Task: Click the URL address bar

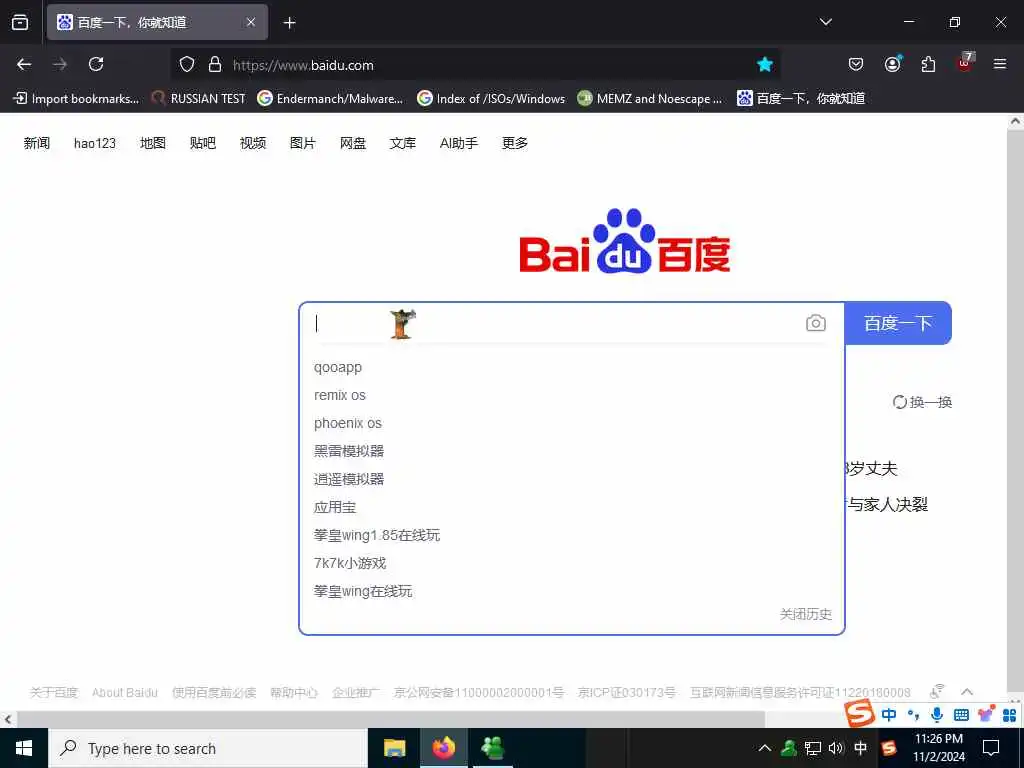Action: point(477,65)
